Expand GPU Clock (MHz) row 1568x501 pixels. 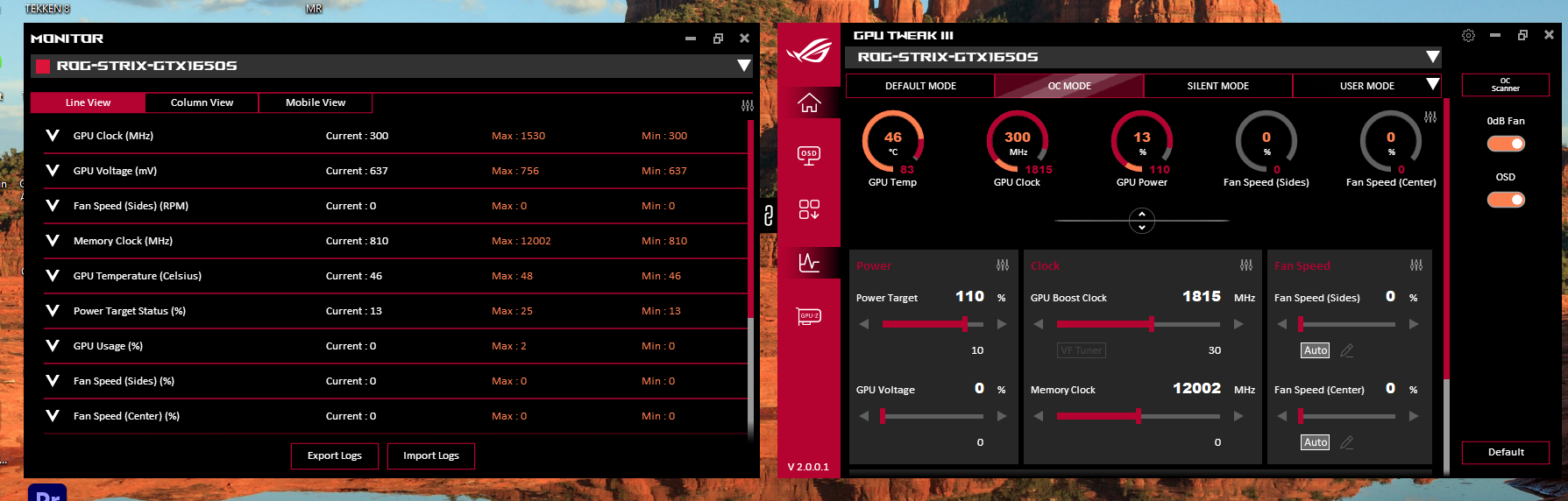(x=53, y=136)
